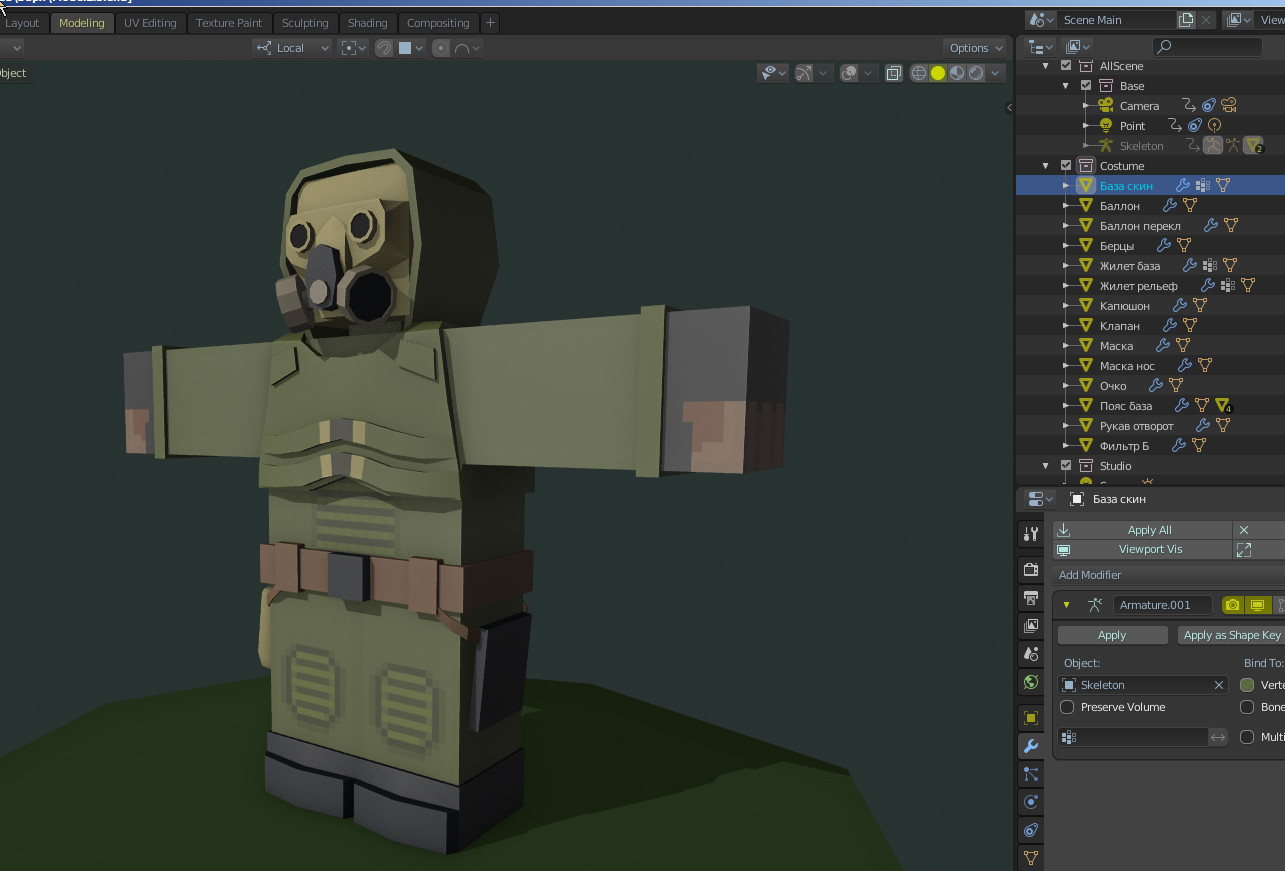Open the View Layer properties tab
This screenshot has height=871, width=1285.
(1031, 626)
